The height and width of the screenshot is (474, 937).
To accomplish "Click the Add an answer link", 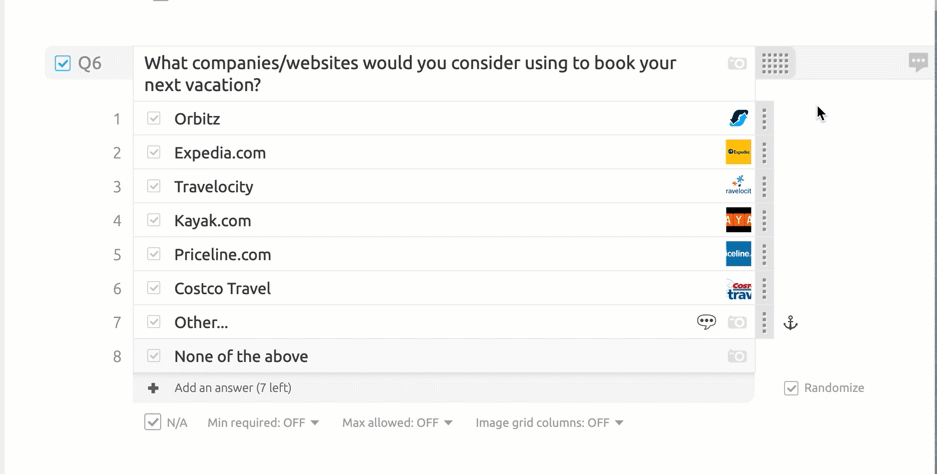I will click(x=233, y=388).
